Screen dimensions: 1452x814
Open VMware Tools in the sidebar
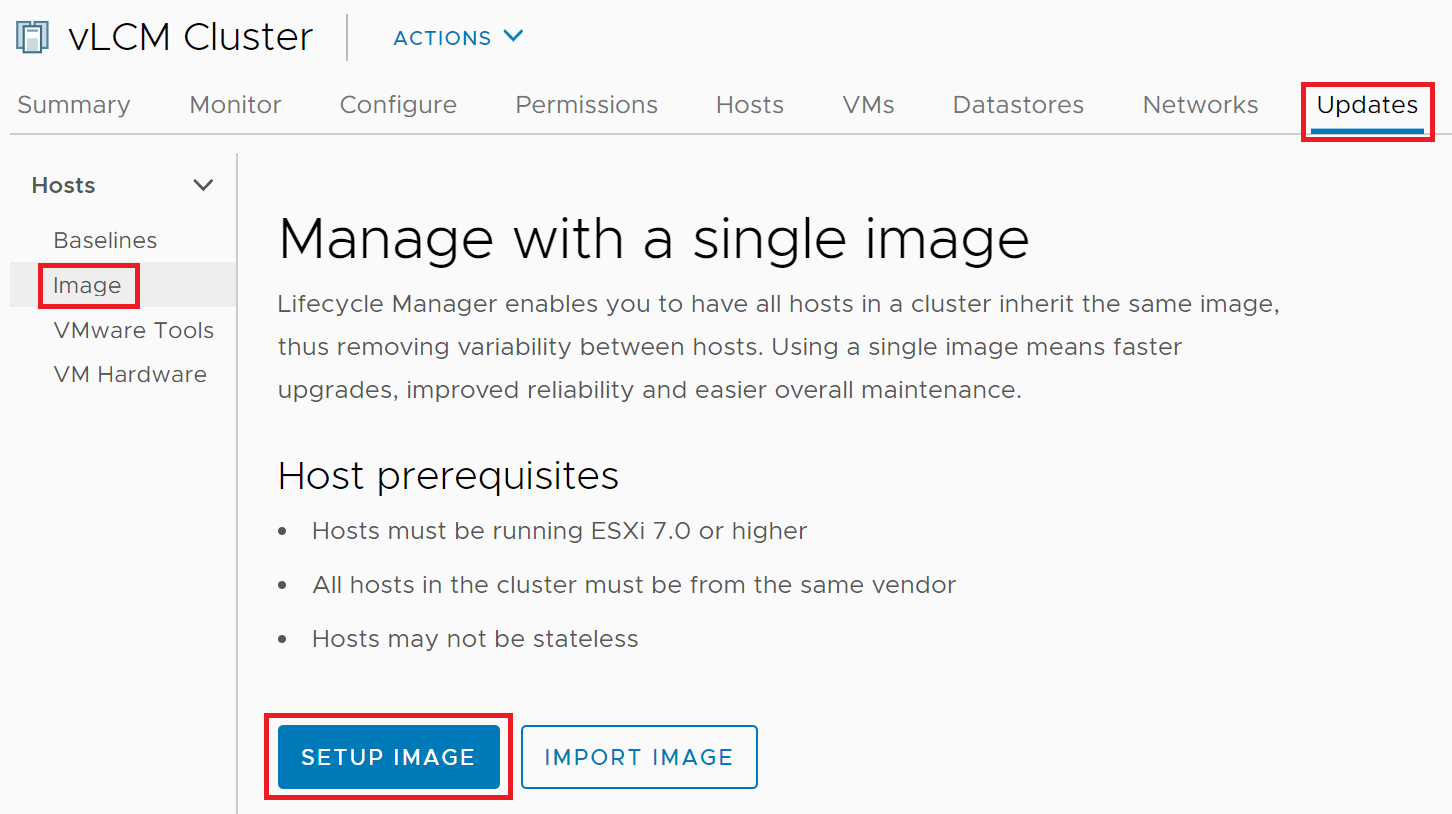133,330
